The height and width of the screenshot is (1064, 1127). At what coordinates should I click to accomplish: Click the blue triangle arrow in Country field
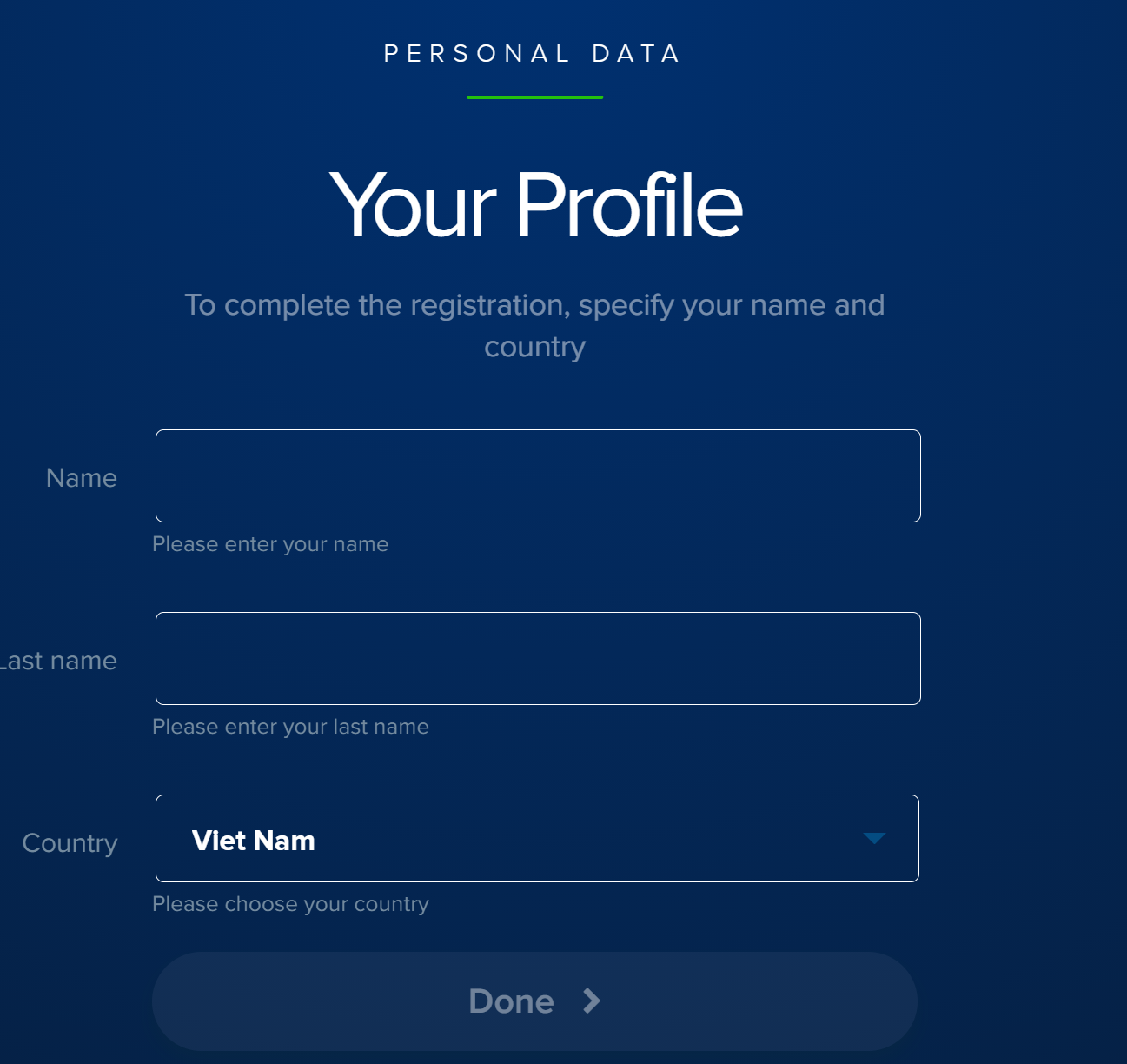[874, 838]
